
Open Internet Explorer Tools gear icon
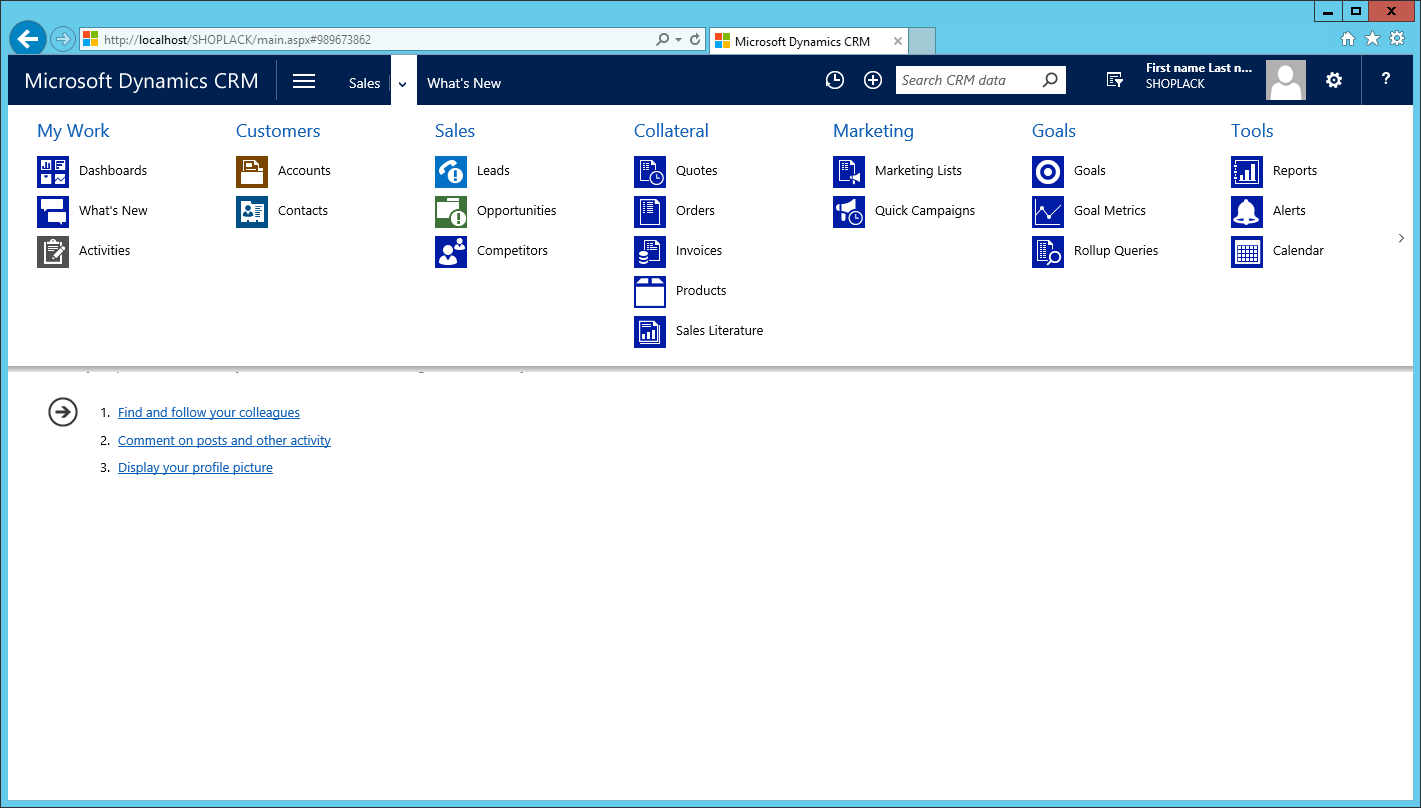(1397, 39)
